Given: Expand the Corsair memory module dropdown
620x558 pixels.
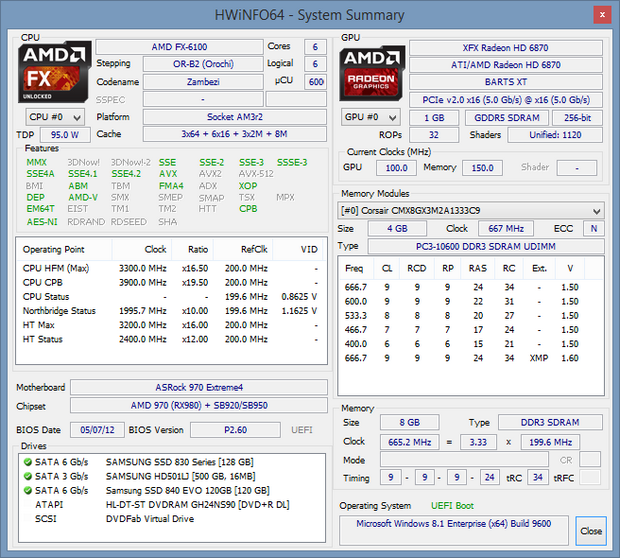Looking at the screenshot, I should [471, 211].
